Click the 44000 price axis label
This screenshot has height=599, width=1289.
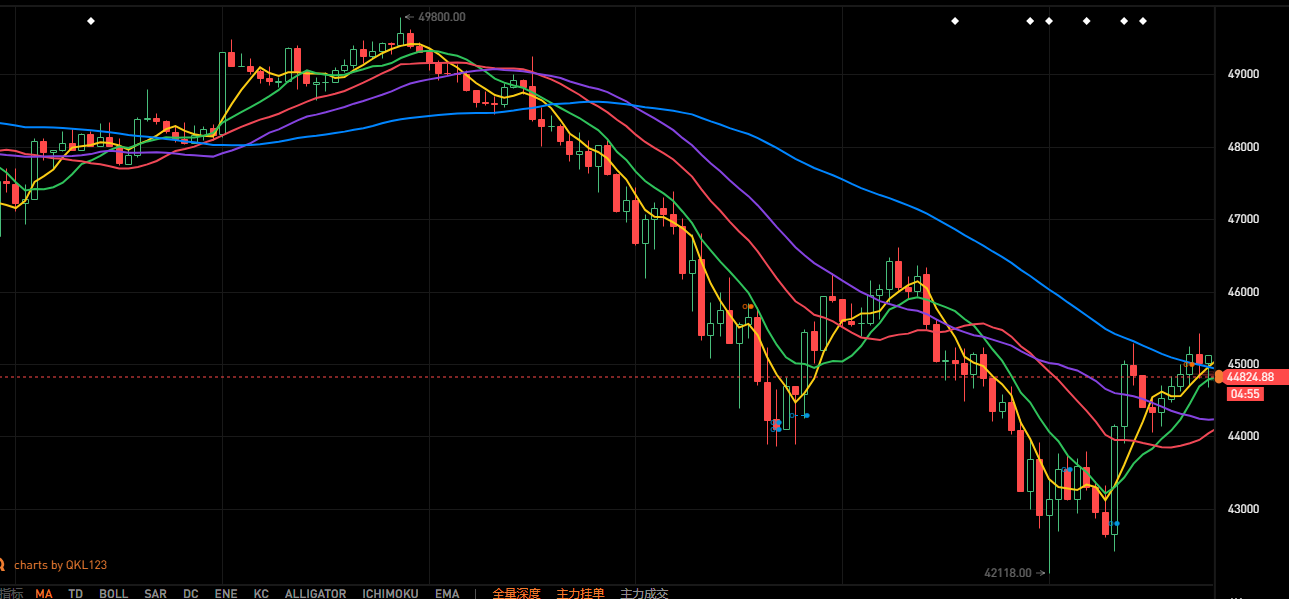click(1242, 437)
